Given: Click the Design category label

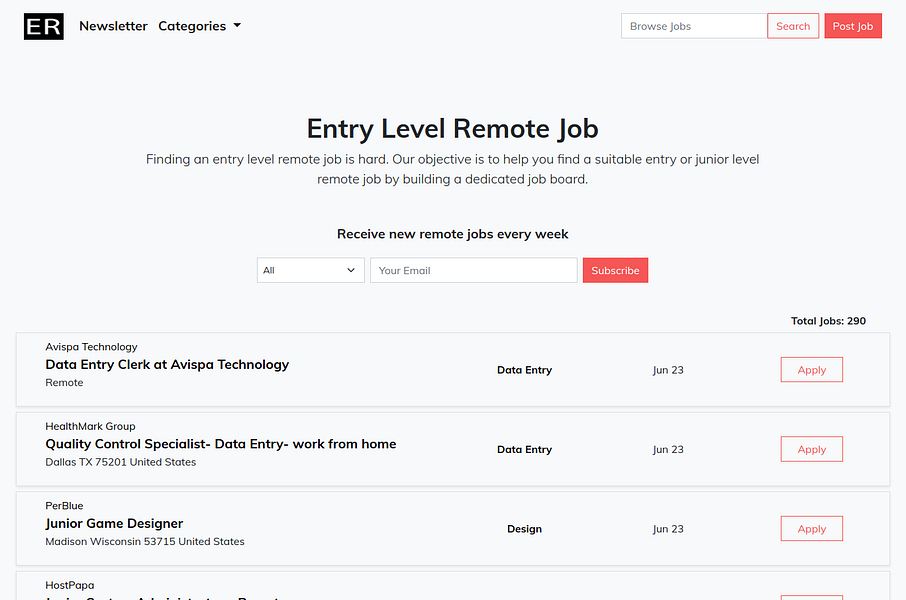Looking at the screenshot, I should (524, 528).
